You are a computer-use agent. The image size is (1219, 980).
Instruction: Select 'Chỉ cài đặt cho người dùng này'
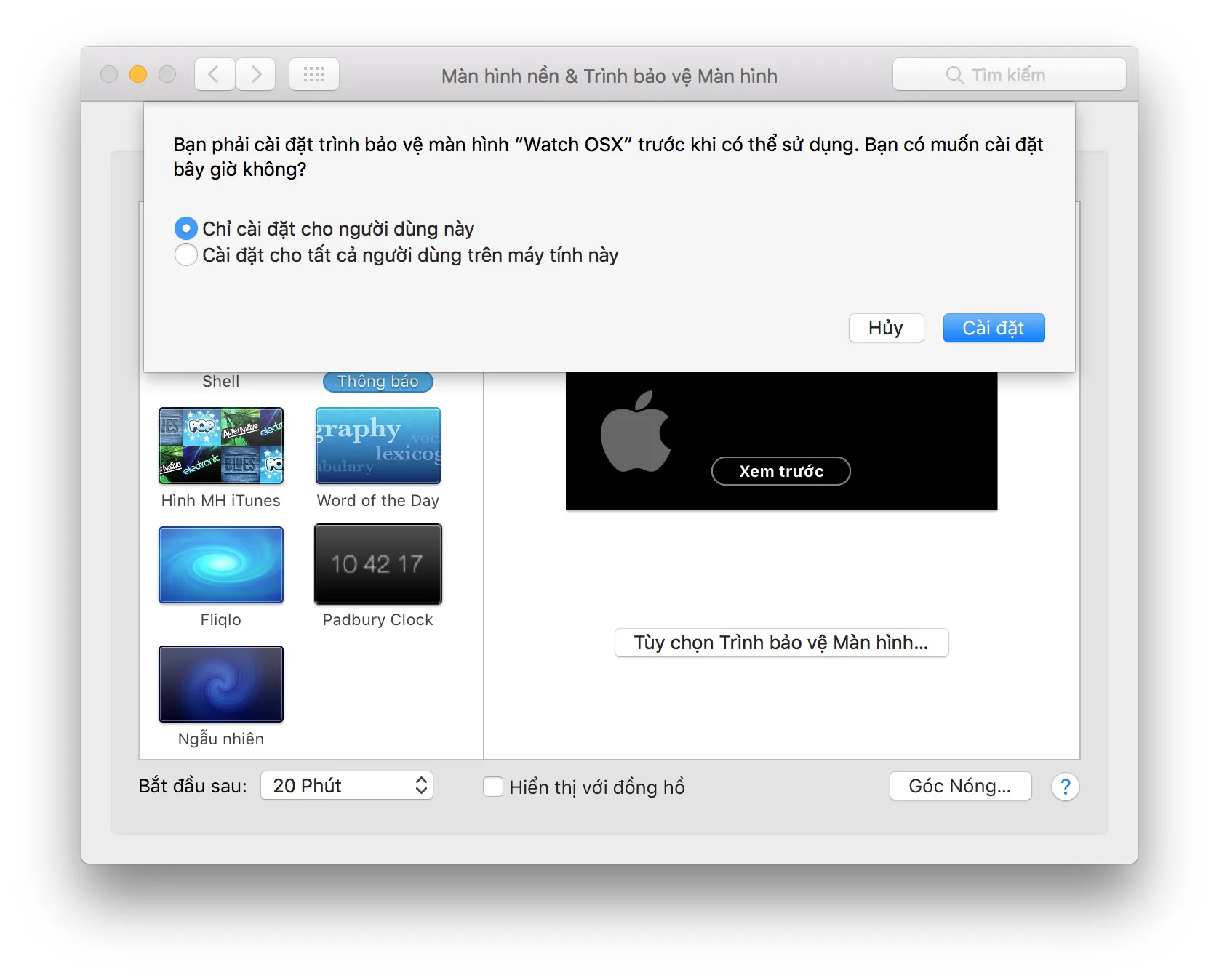click(186, 228)
